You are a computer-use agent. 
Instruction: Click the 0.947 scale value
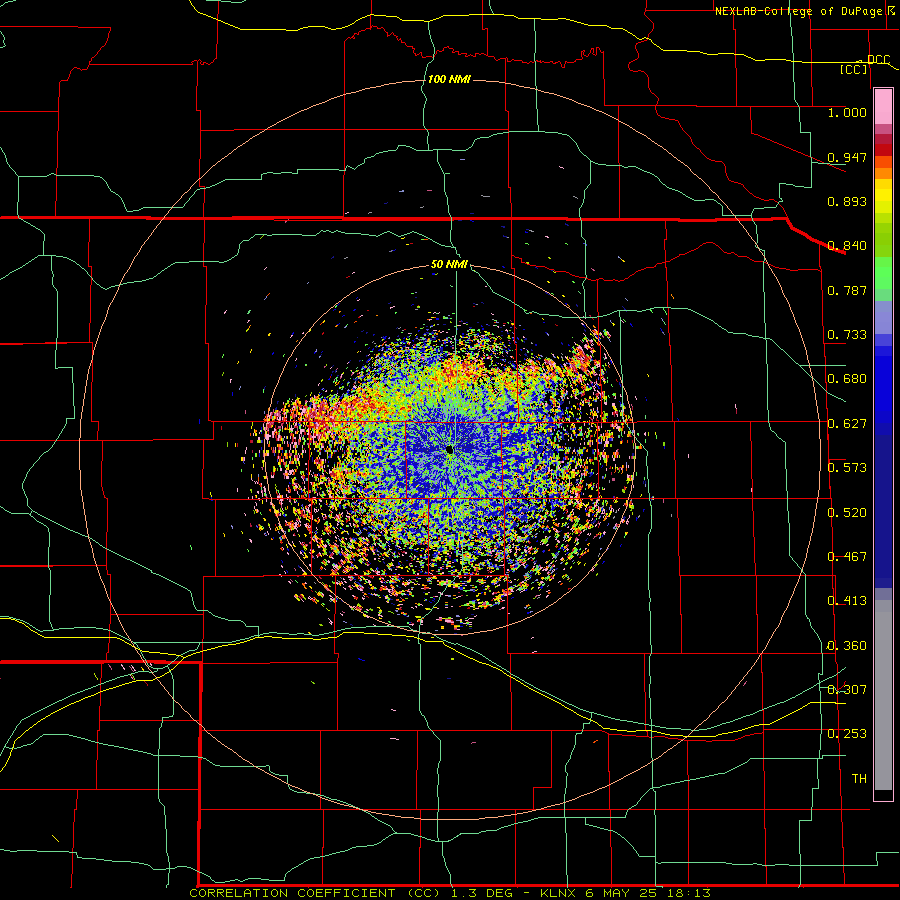tap(847, 157)
